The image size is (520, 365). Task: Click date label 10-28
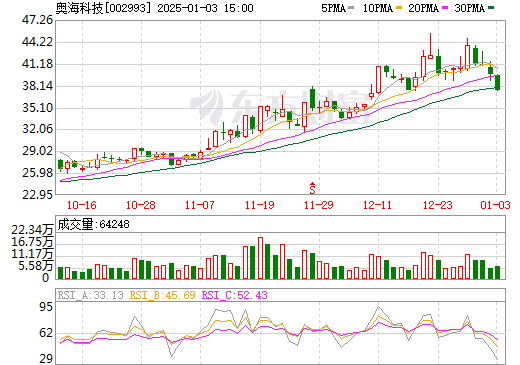141,205
